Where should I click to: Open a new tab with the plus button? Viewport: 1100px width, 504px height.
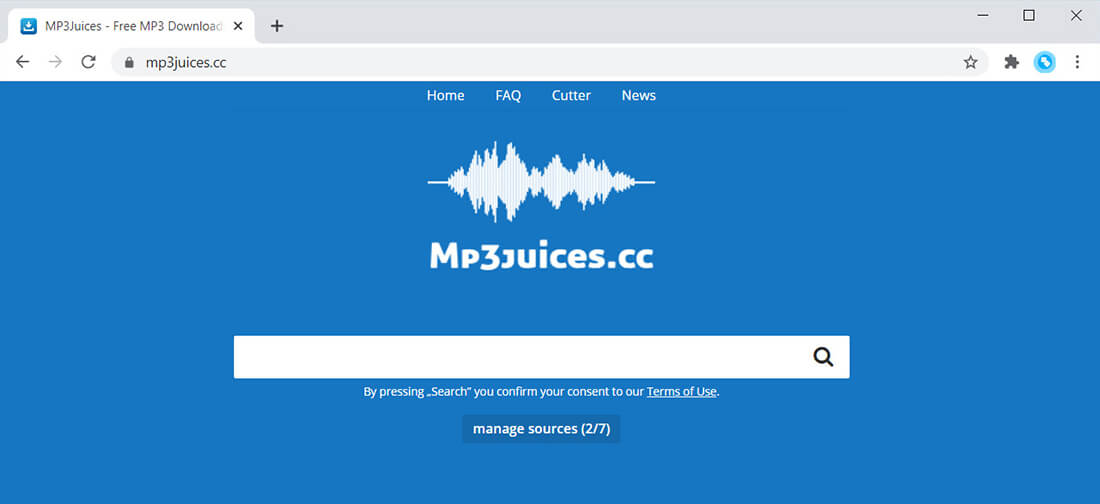pos(277,26)
